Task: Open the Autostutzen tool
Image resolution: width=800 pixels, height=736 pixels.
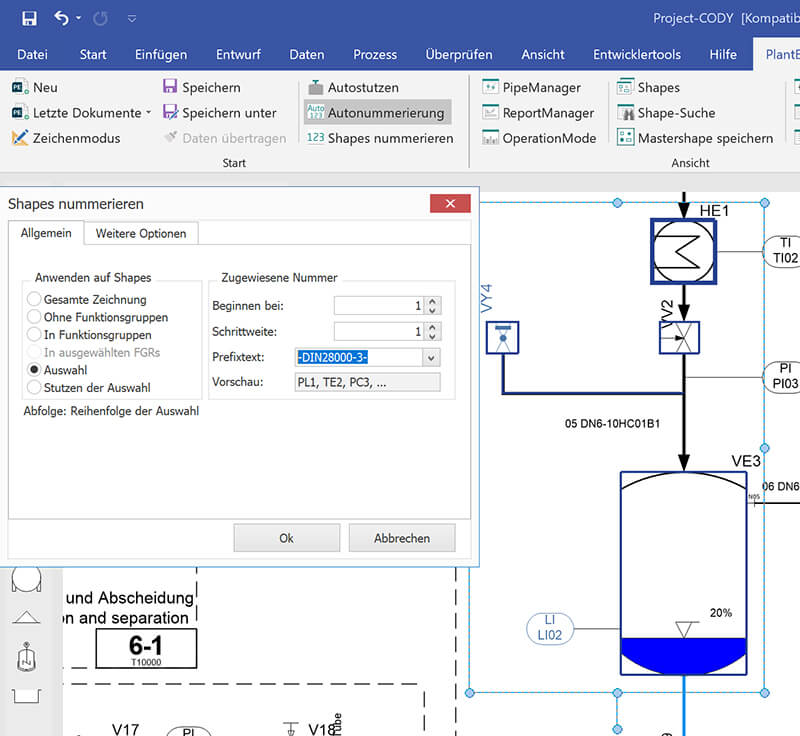Action: (x=353, y=87)
